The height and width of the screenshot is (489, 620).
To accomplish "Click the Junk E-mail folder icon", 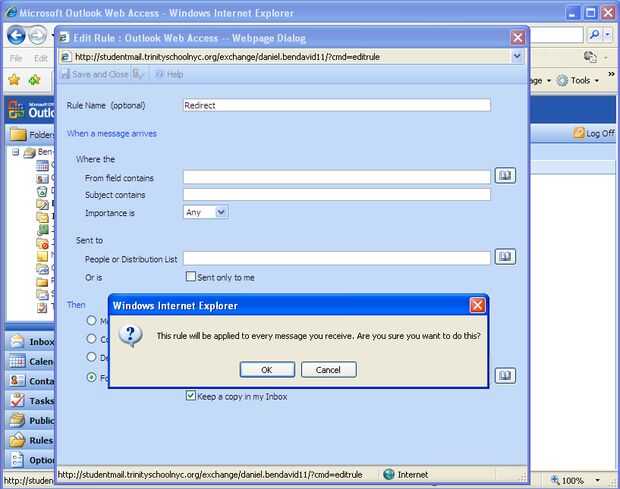I will coord(42,243).
